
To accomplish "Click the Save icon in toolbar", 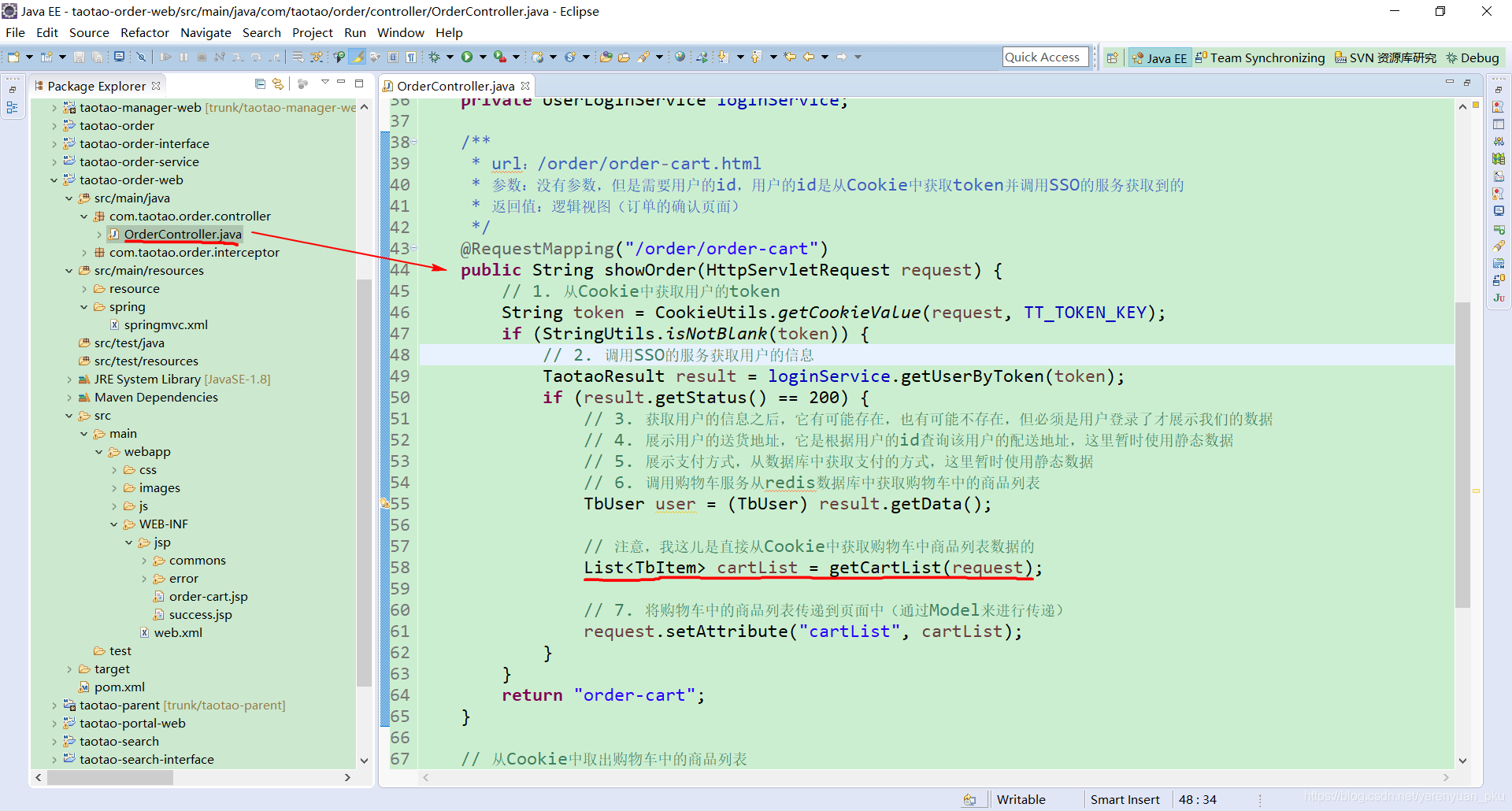I will pyautogui.click(x=79, y=57).
